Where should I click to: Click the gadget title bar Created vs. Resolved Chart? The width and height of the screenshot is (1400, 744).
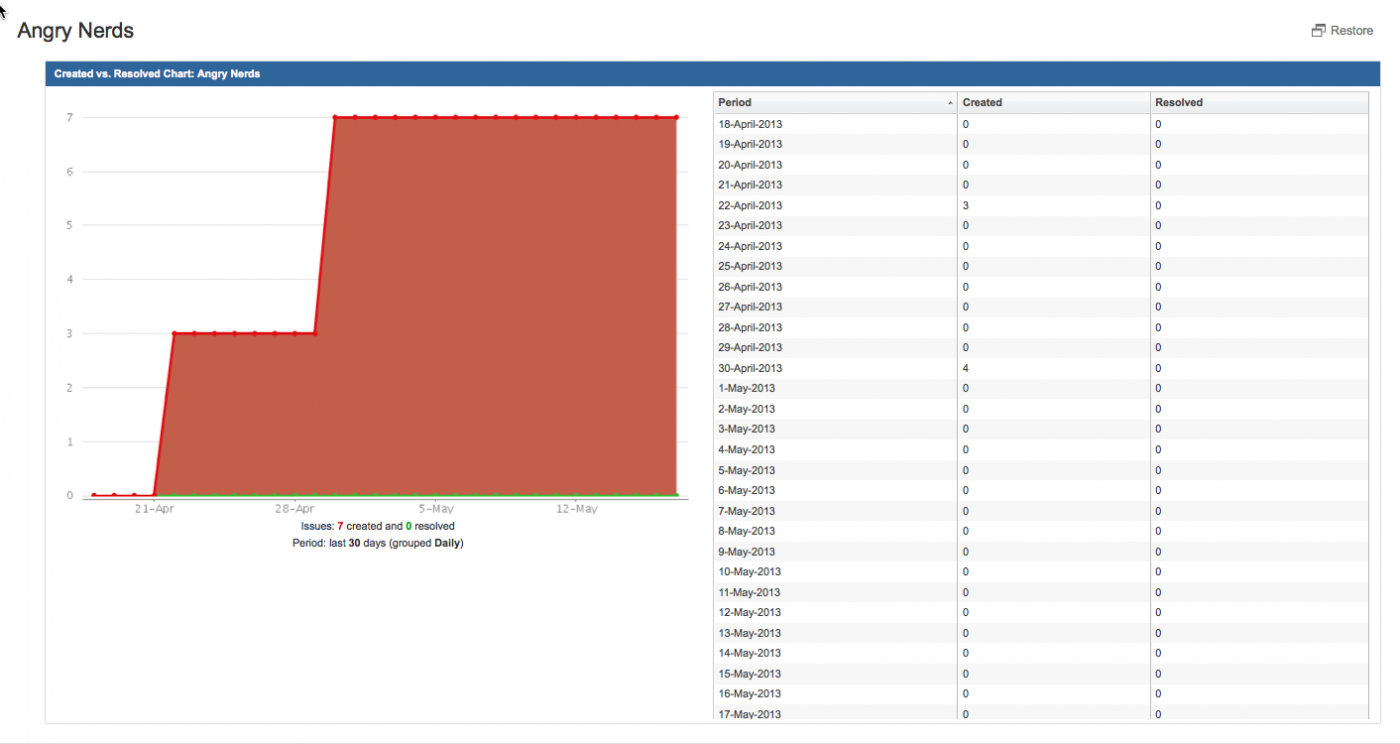(x=157, y=74)
